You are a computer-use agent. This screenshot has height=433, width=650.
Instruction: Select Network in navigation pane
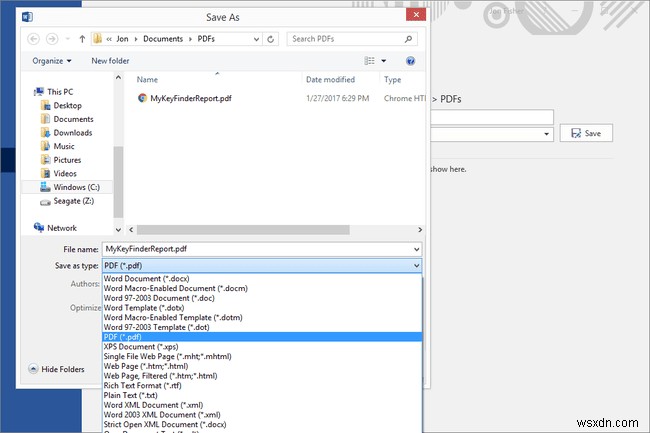click(61, 228)
